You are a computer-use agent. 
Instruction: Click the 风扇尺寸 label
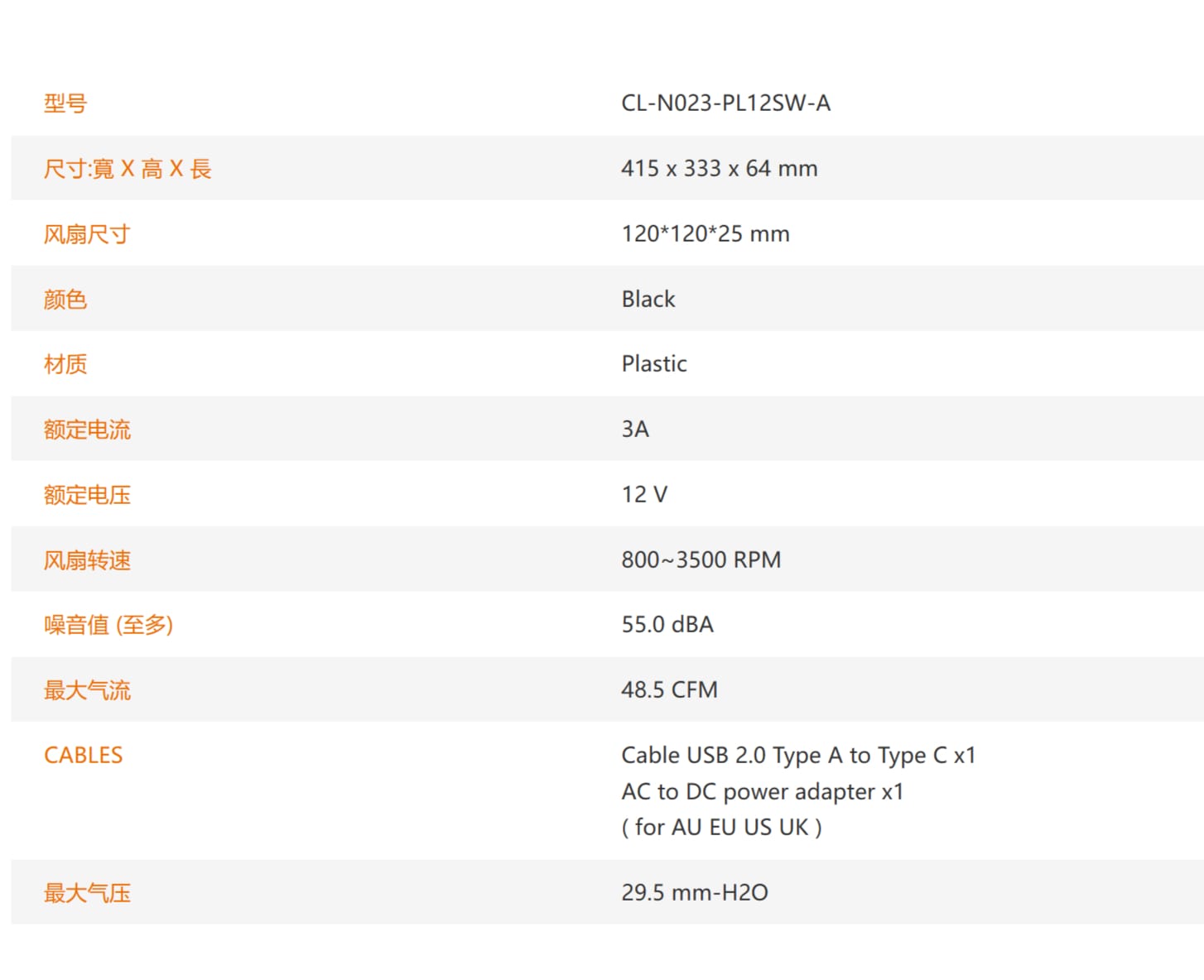tap(86, 234)
